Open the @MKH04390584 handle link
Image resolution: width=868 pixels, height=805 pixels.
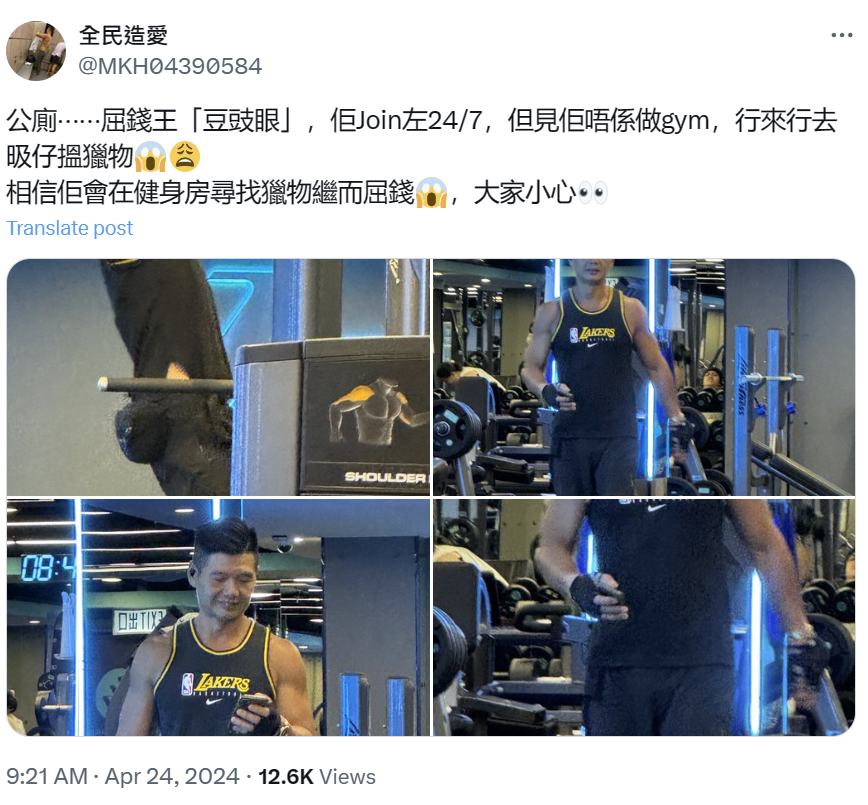[170, 66]
